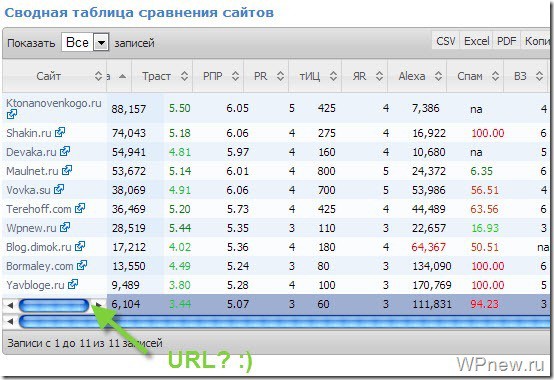
Task: Export table as PDF
Action: coord(506,41)
